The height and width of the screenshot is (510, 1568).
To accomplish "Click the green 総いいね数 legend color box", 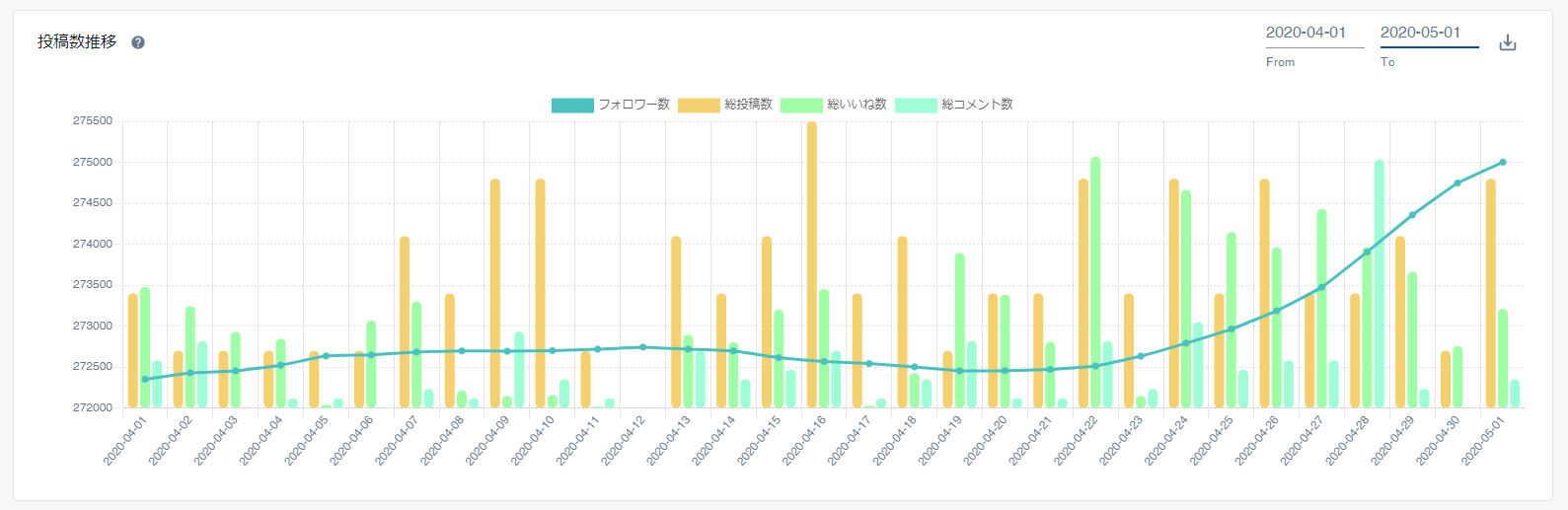I will pos(801,105).
